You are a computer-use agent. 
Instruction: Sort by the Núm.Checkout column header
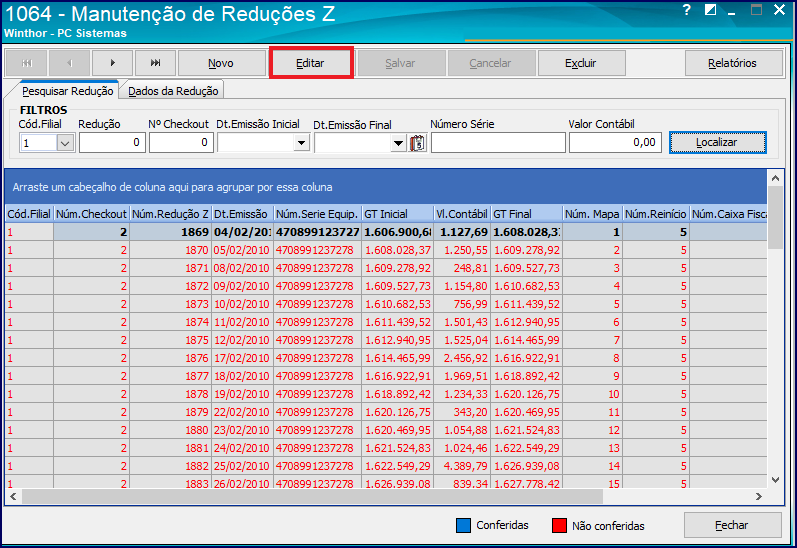91,214
